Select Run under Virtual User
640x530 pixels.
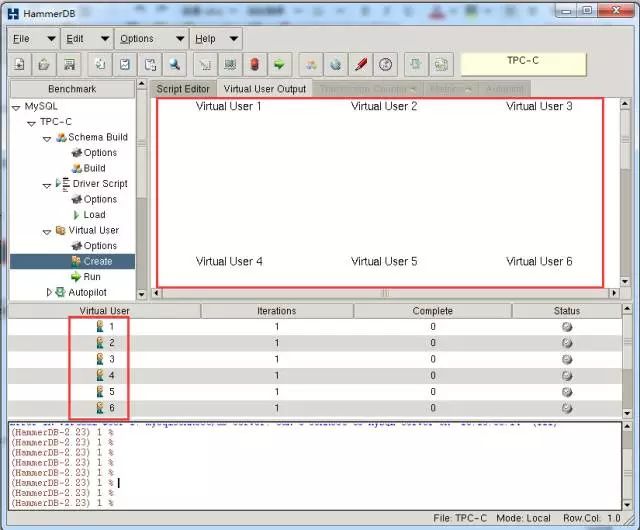point(92,277)
